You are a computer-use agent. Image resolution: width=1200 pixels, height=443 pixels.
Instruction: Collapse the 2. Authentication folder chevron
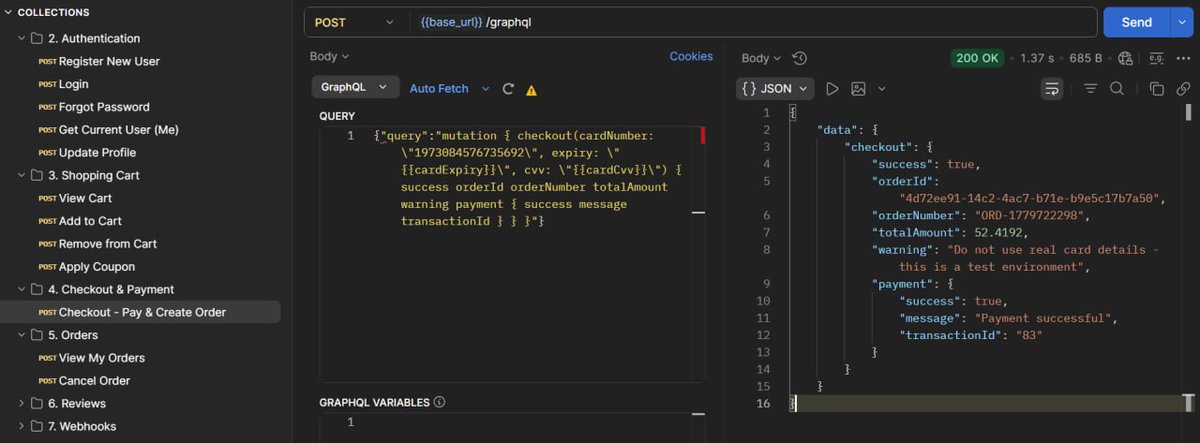tap(21, 38)
